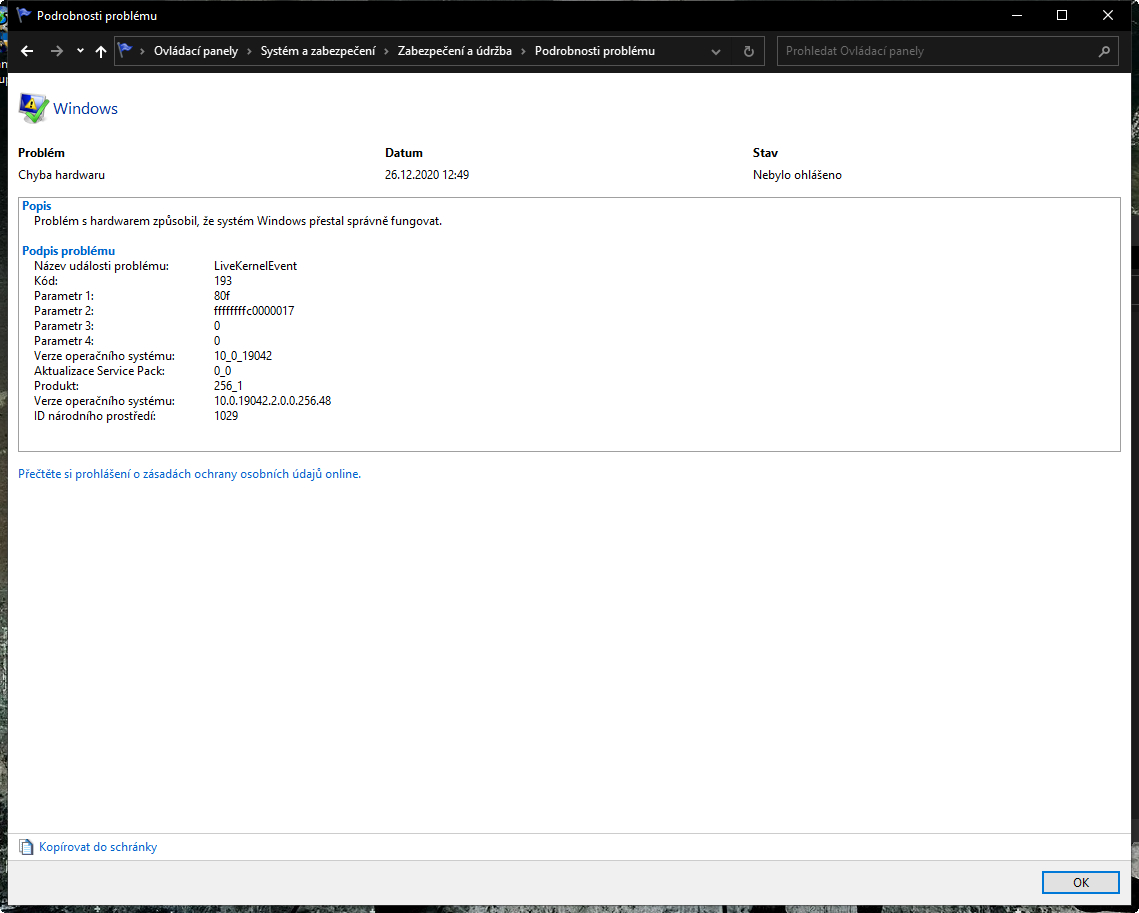Click the clipboard copy icon
Viewport: 1139px width, 913px height.
(26, 847)
